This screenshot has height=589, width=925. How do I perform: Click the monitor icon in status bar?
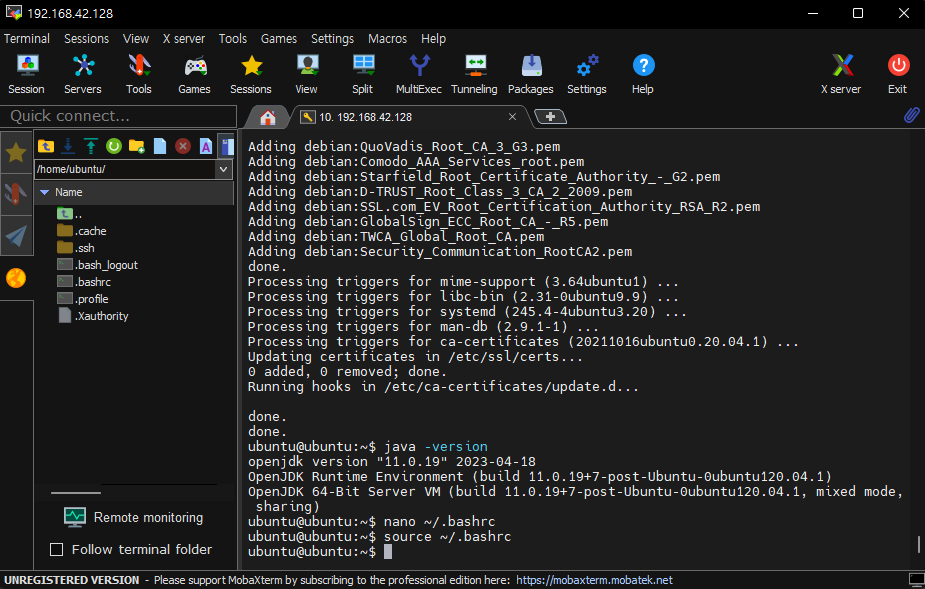click(916, 580)
